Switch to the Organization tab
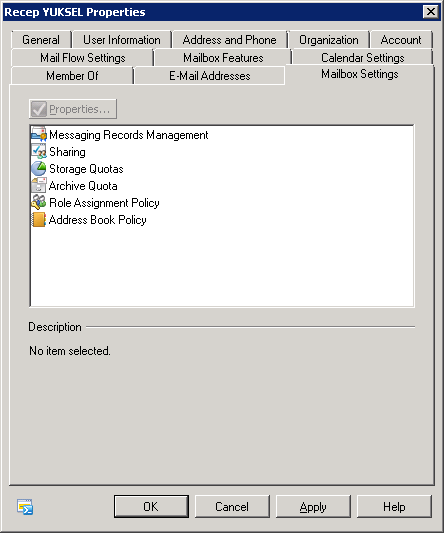 pyautogui.click(x=329, y=40)
